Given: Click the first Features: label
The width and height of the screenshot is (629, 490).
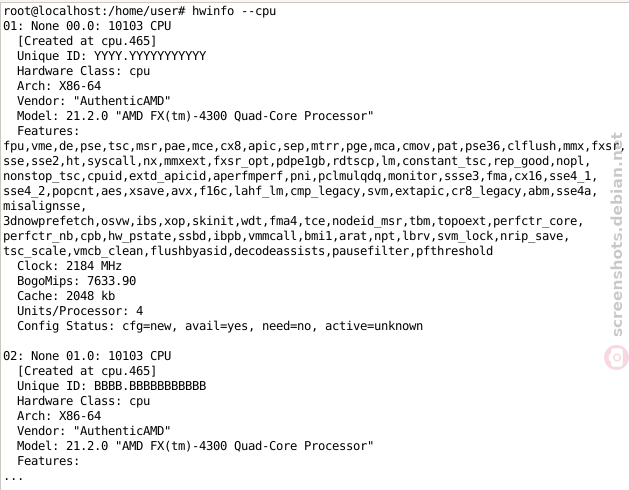Looking at the screenshot, I should point(48,131).
